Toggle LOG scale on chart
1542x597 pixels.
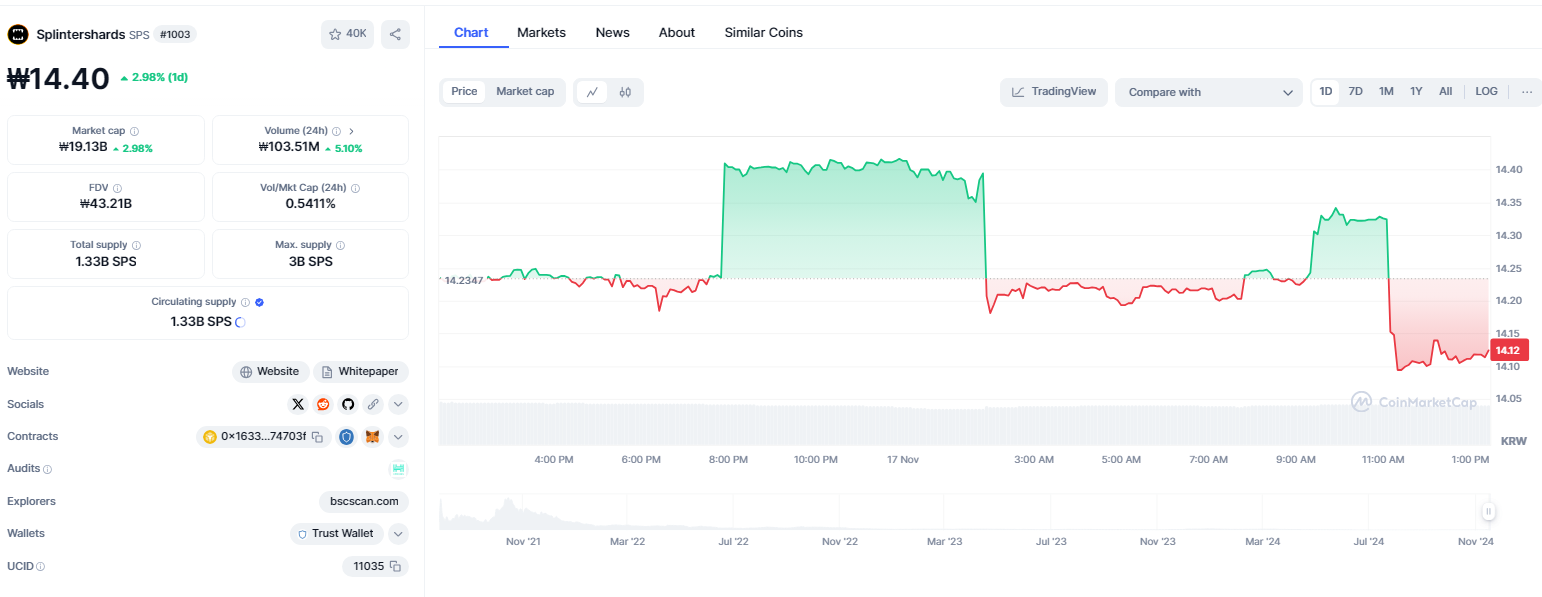click(1487, 92)
